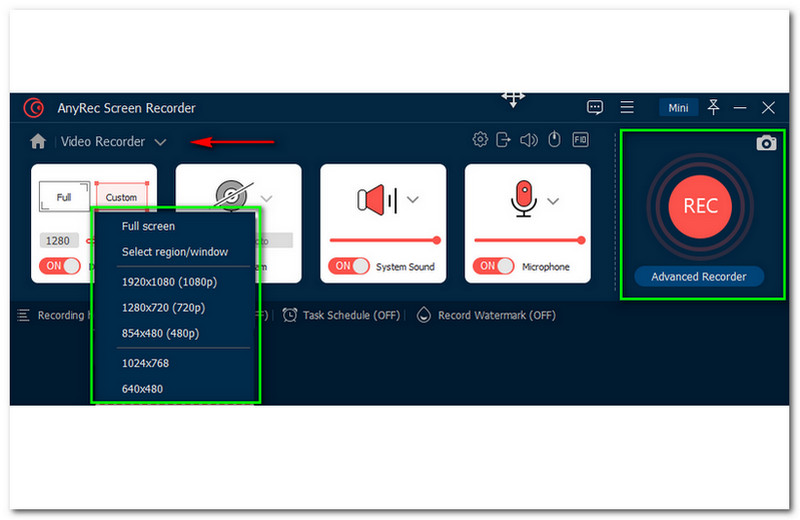Minimize the AnyRec window
This screenshot has width=800, height=520.
740,108
